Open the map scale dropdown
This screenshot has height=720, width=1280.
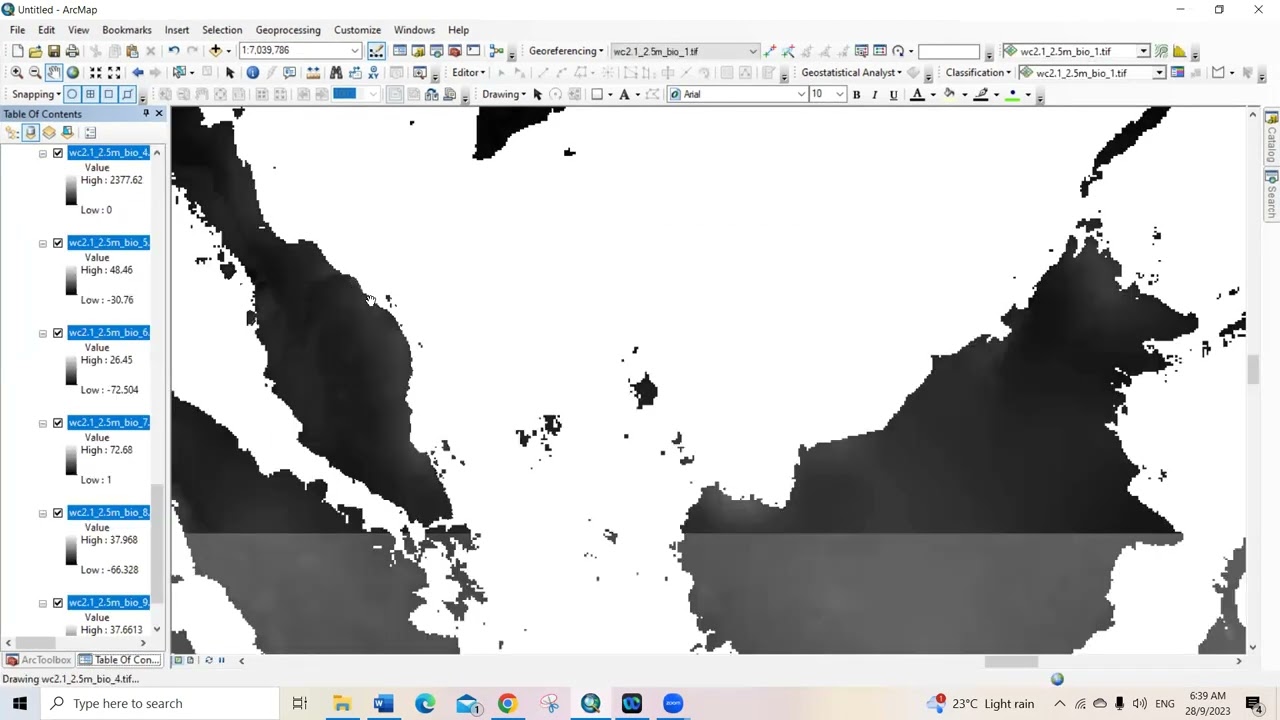point(354,51)
